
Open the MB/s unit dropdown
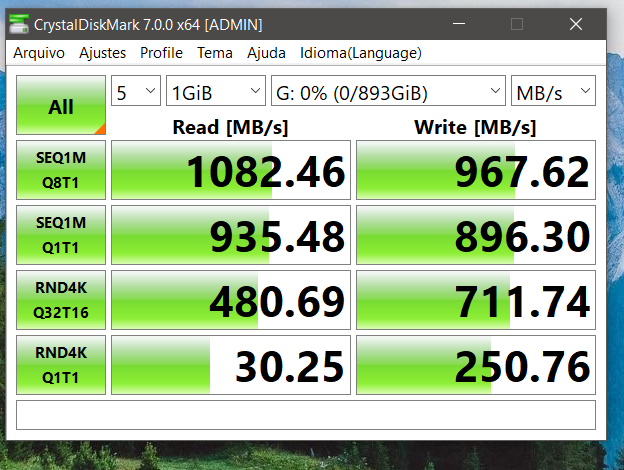coord(553,91)
